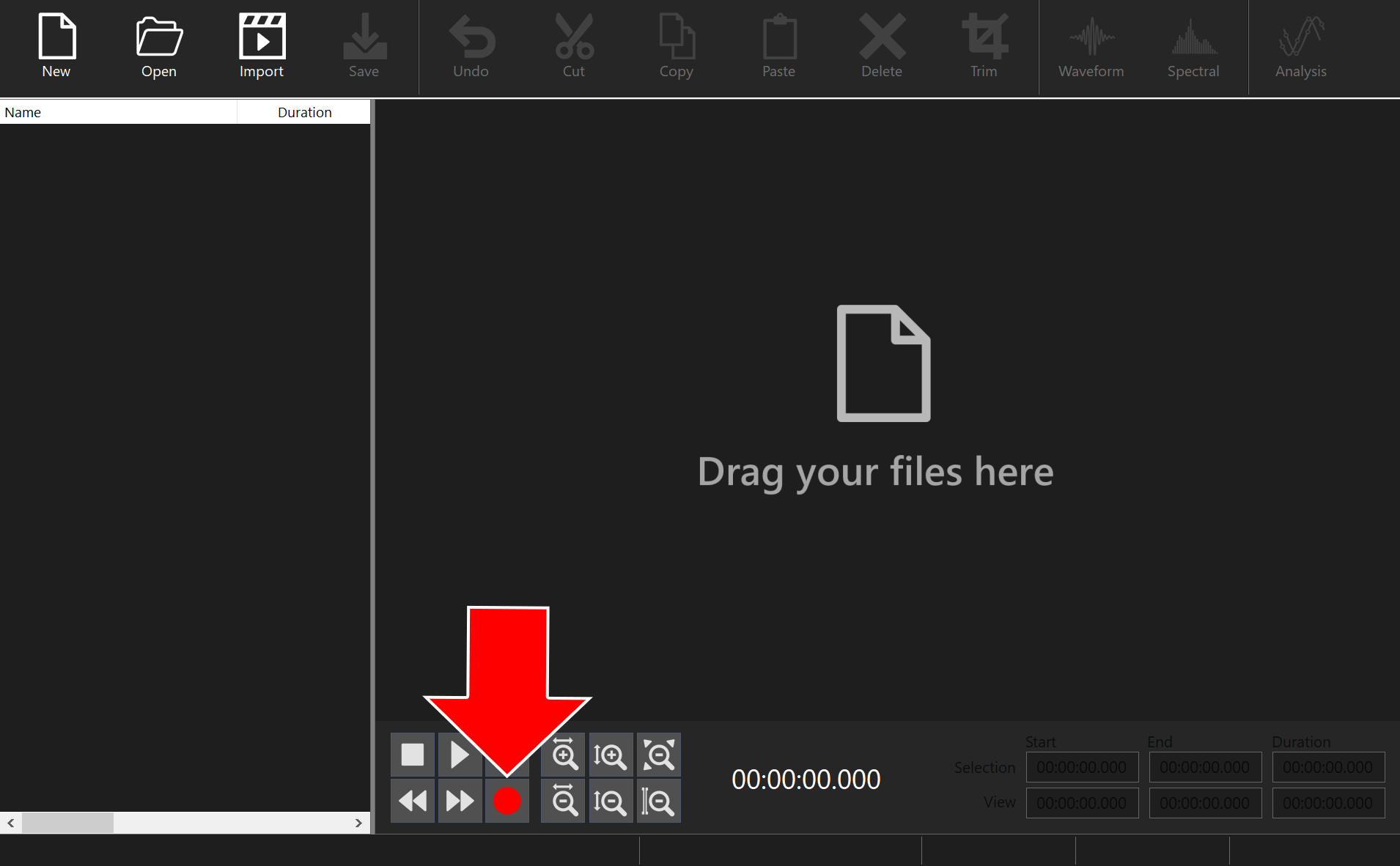
Task: Open an existing file with Open
Action: [x=159, y=46]
